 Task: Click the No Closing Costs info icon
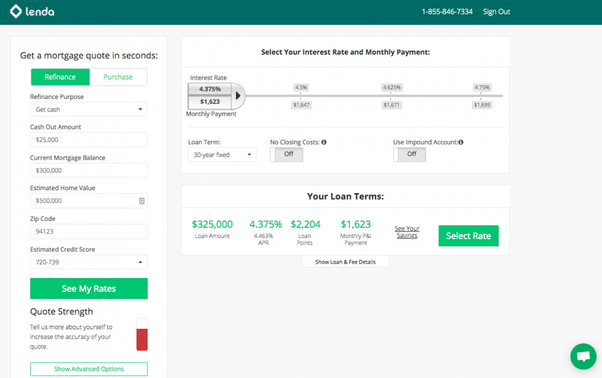click(x=324, y=142)
